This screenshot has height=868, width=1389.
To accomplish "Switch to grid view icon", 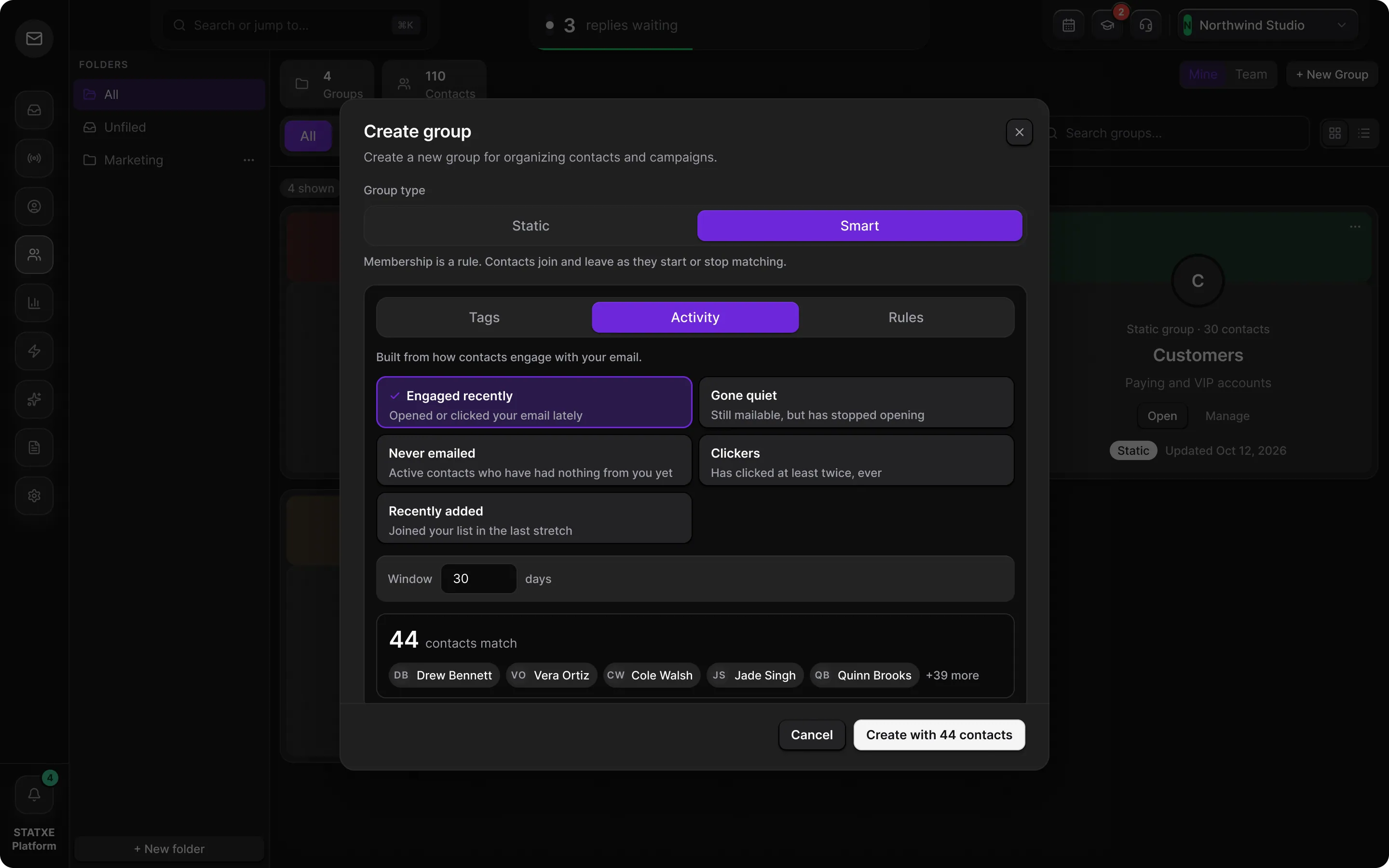I will pyautogui.click(x=1335, y=133).
